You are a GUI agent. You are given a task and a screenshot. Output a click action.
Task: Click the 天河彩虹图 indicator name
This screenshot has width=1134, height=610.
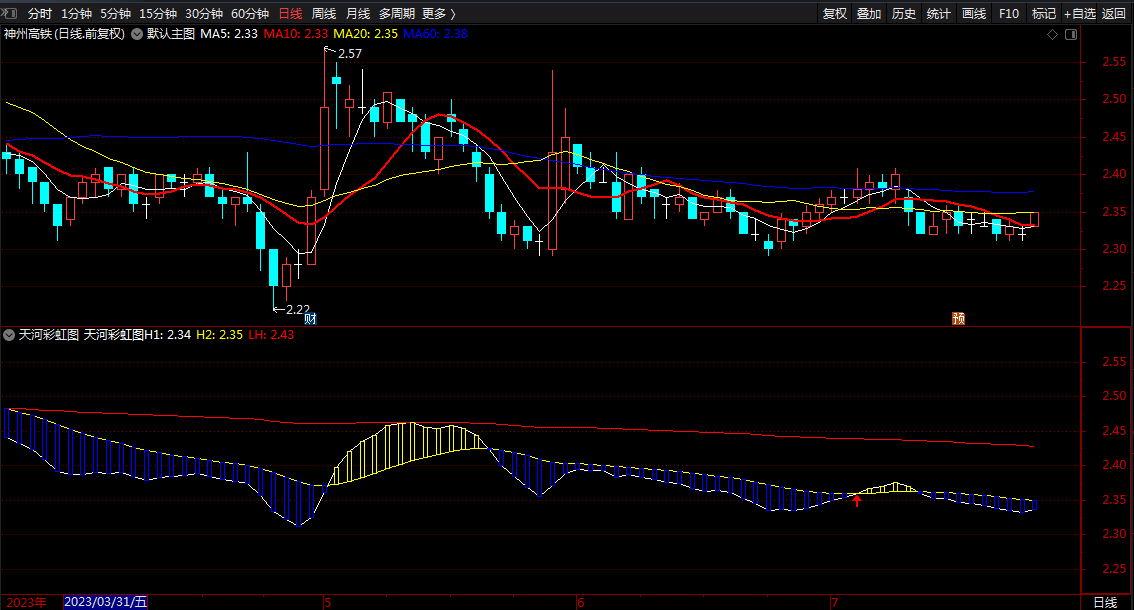tap(48, 335)
